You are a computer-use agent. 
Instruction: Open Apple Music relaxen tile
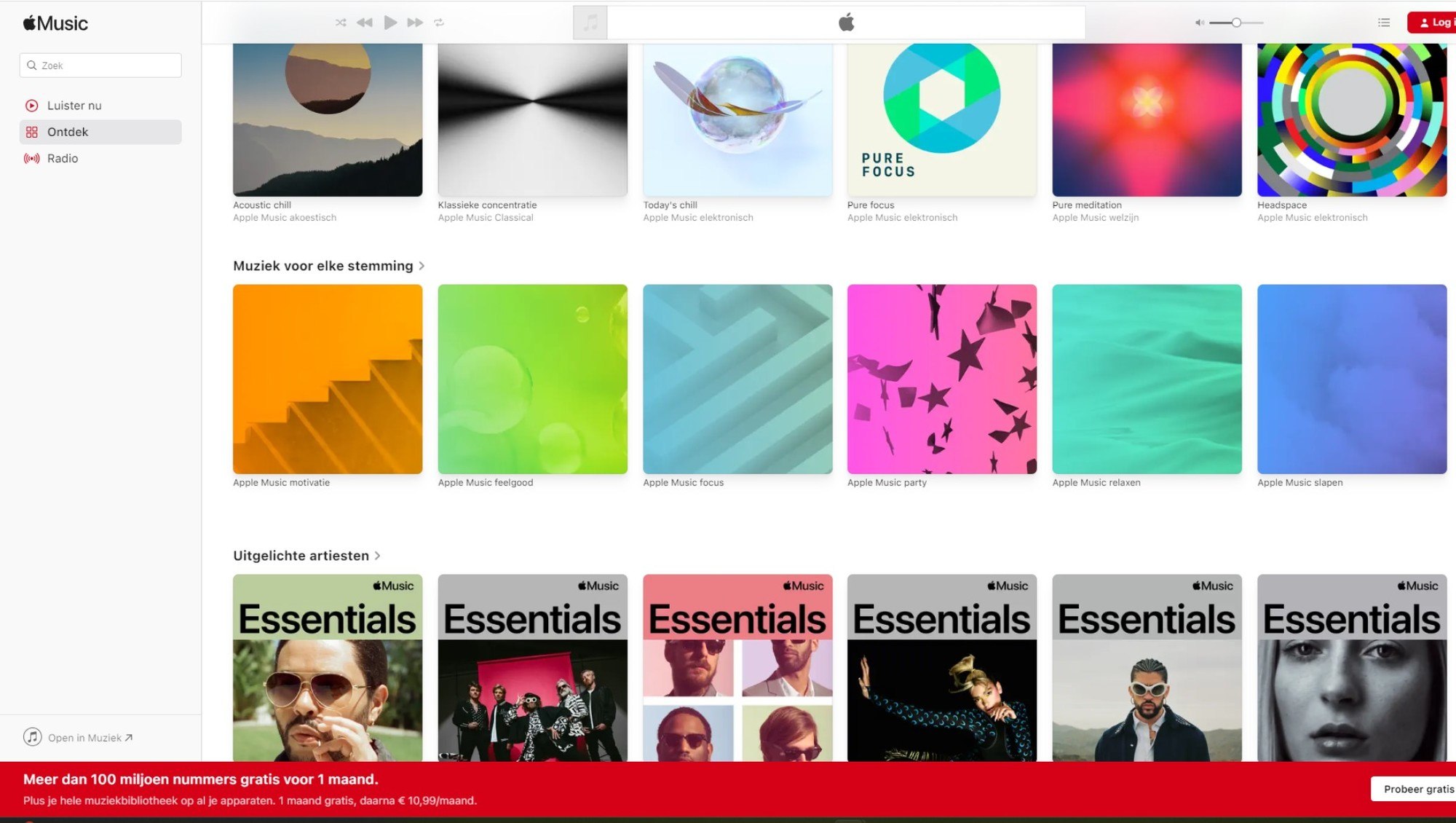pyautogui.click(x=1147, y=379)
